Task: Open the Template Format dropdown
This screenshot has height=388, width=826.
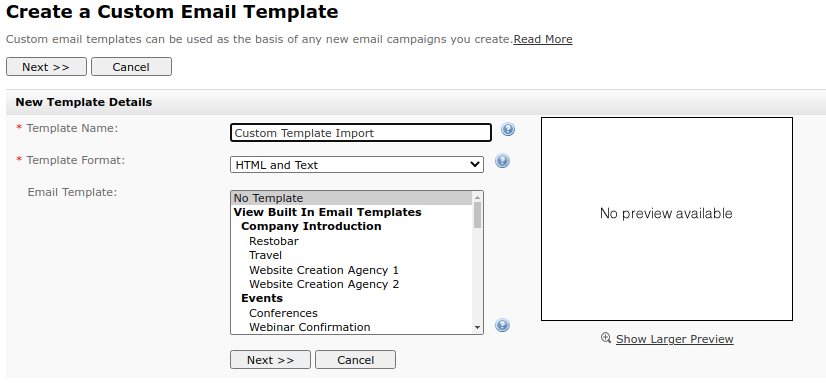Action: pyautogui.click(x=357, y=165)
